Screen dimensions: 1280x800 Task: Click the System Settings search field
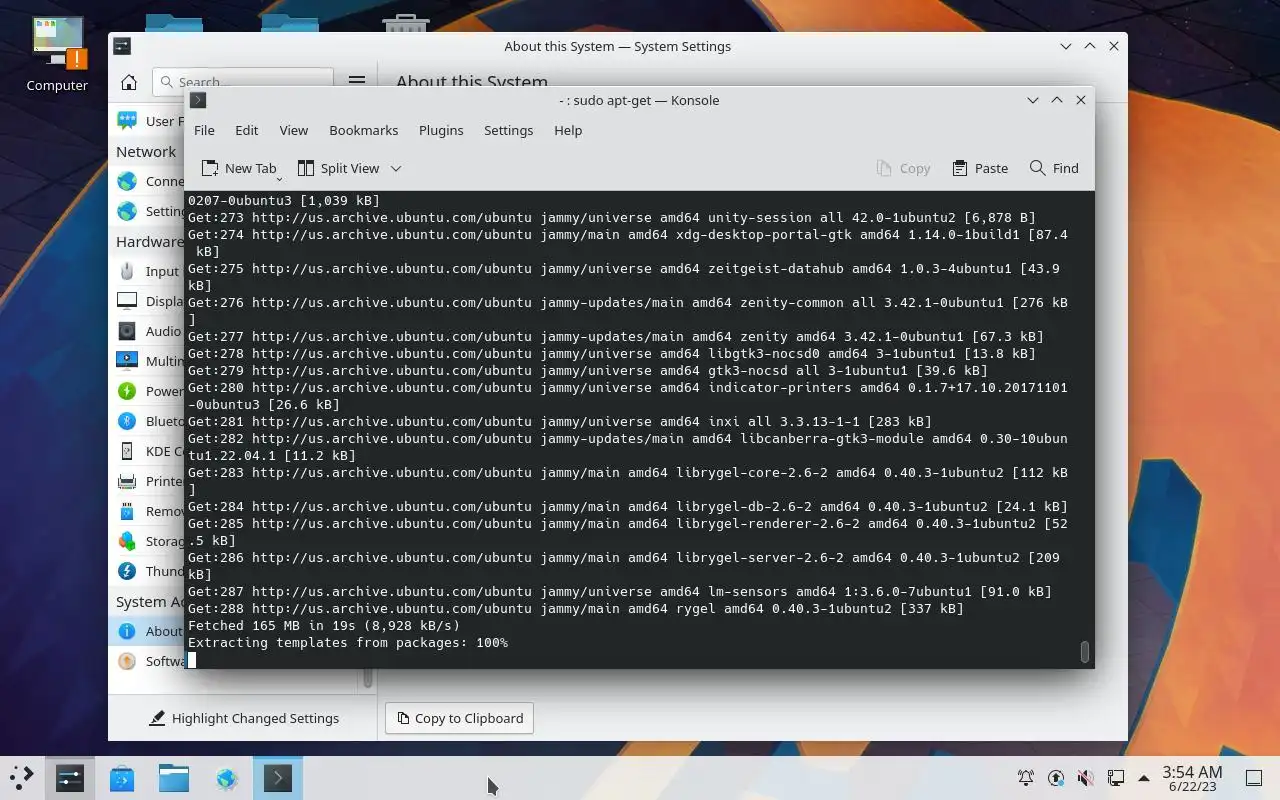[243, 82]
